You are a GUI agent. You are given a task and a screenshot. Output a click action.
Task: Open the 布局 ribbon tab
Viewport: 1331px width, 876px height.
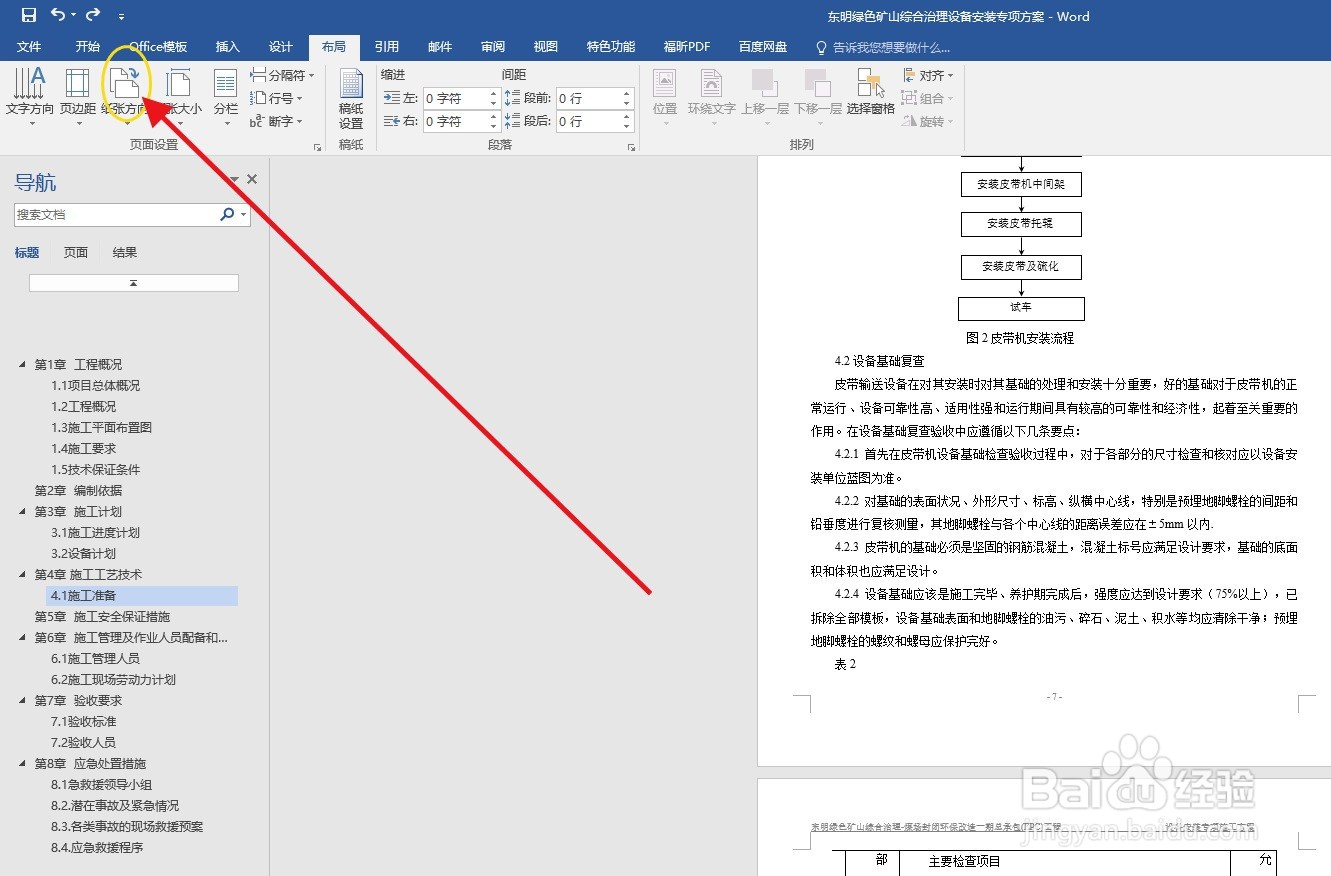(x=334, y=46)
